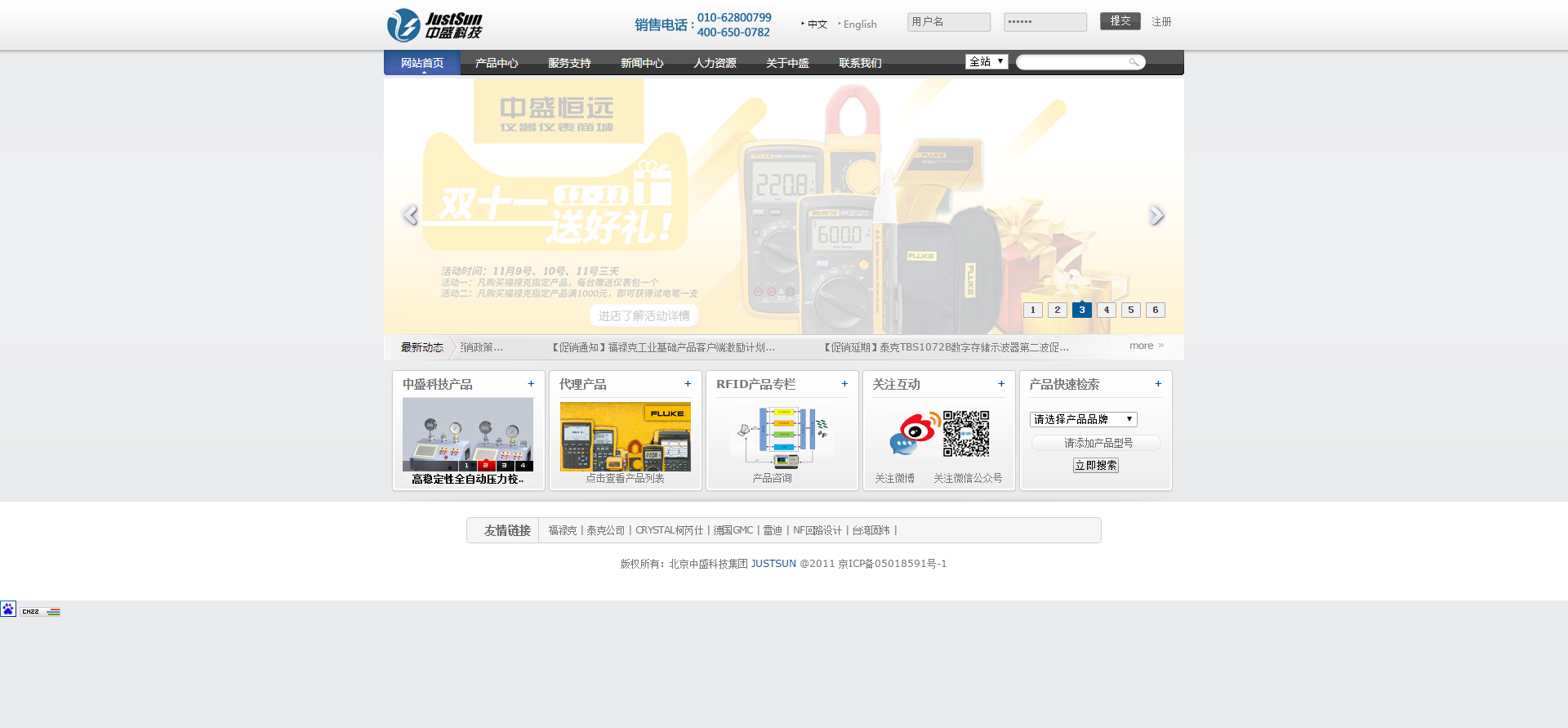Go to banner slide 4
Viewport: 1568px width, 728px height.
pyautogui.click(x=1107, y=310)
